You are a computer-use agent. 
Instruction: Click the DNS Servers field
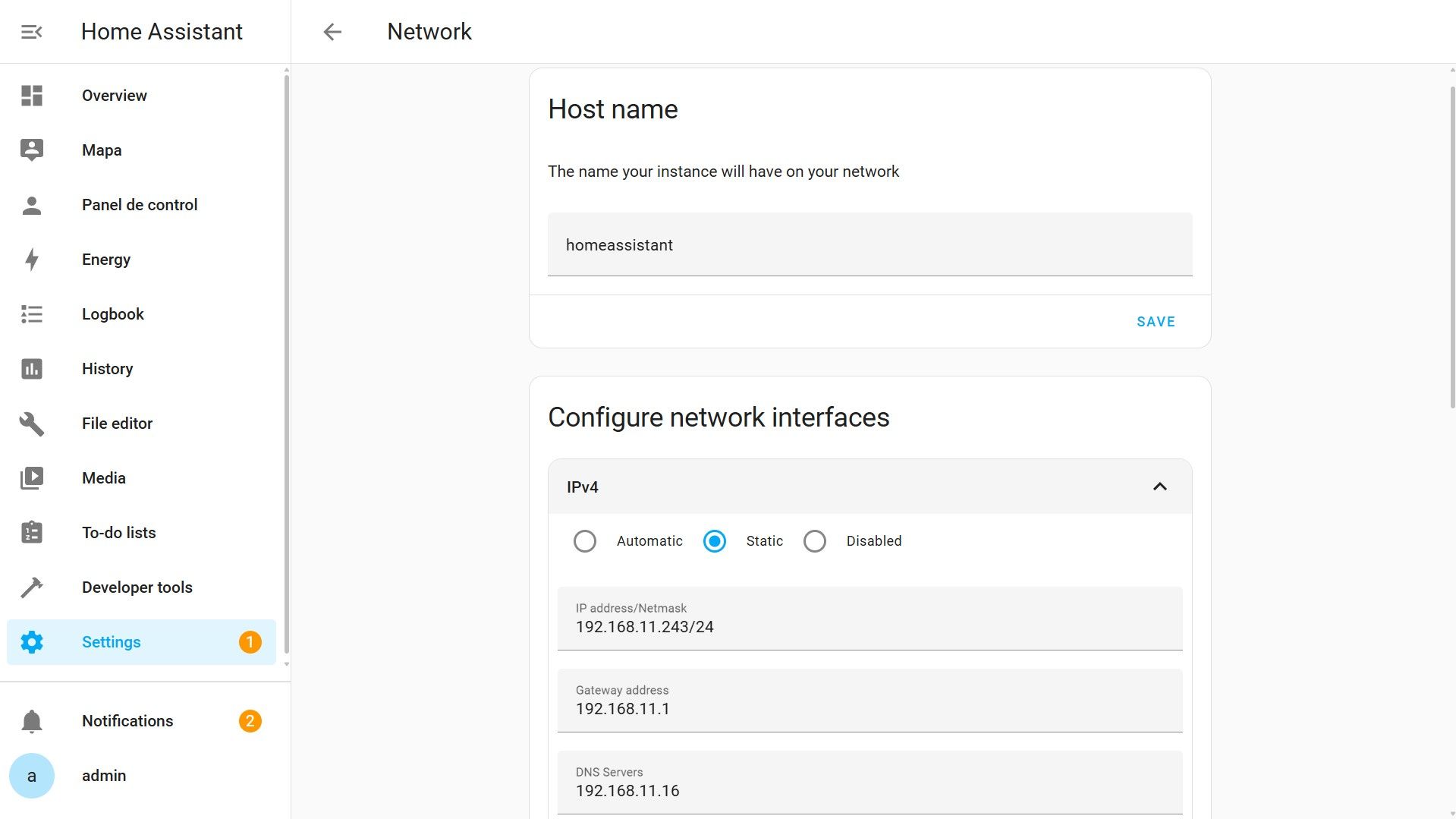870,783
